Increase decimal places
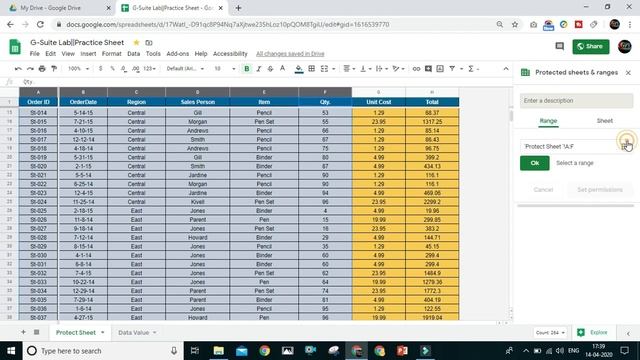This screenshot has height=360, width=640. coord(136,69)
